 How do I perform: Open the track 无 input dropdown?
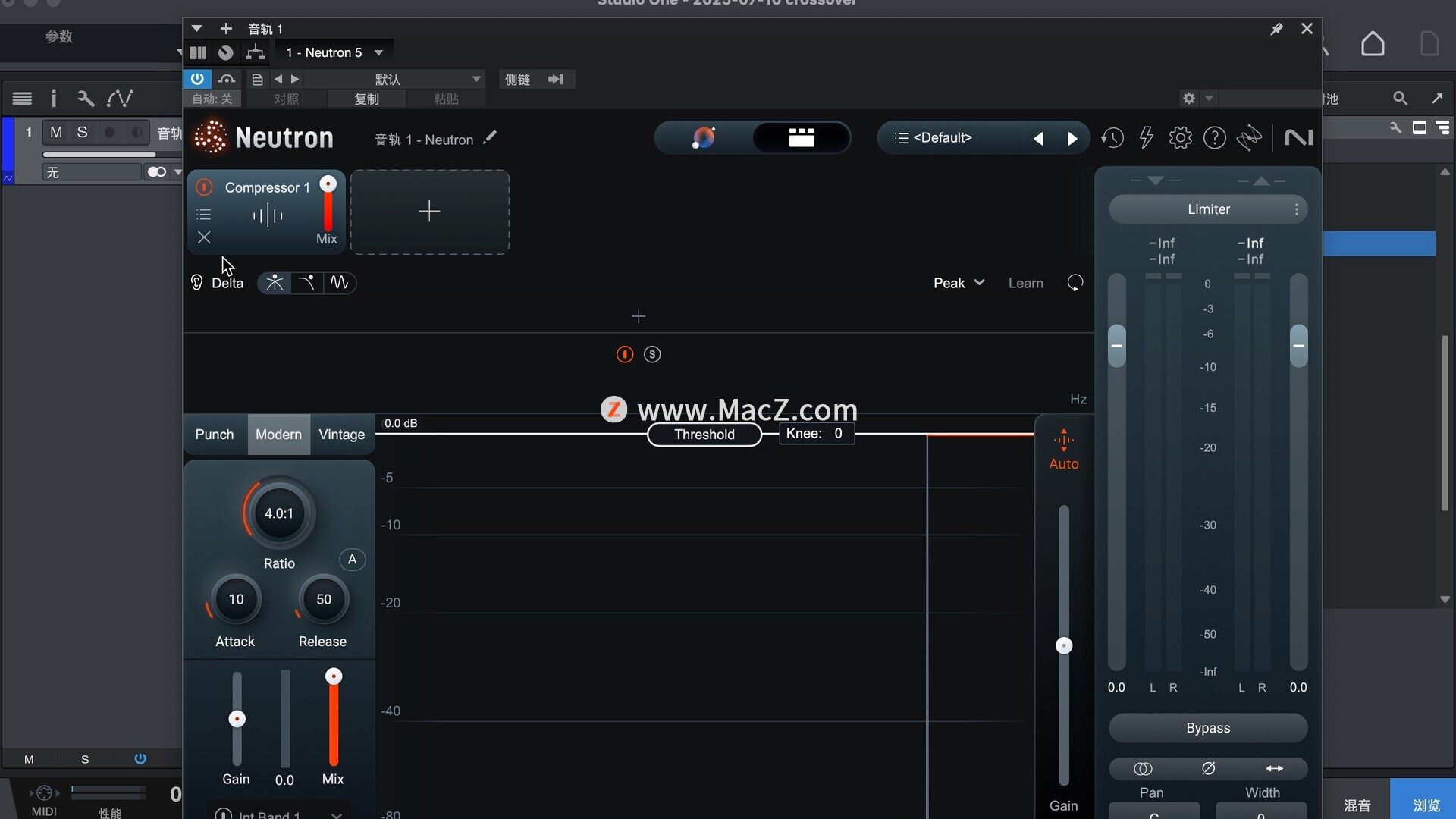(91, 172)
